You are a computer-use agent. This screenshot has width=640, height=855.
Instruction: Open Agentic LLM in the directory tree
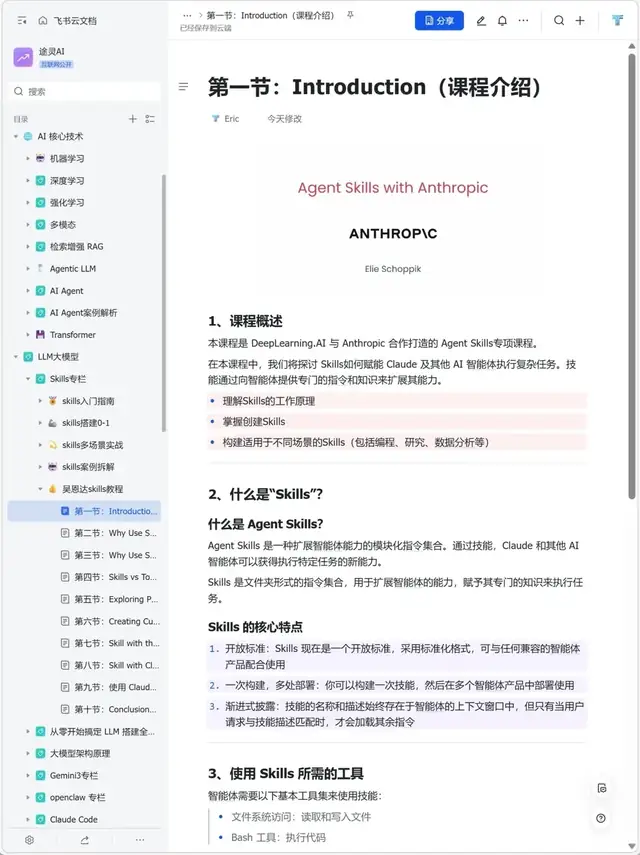73,269
